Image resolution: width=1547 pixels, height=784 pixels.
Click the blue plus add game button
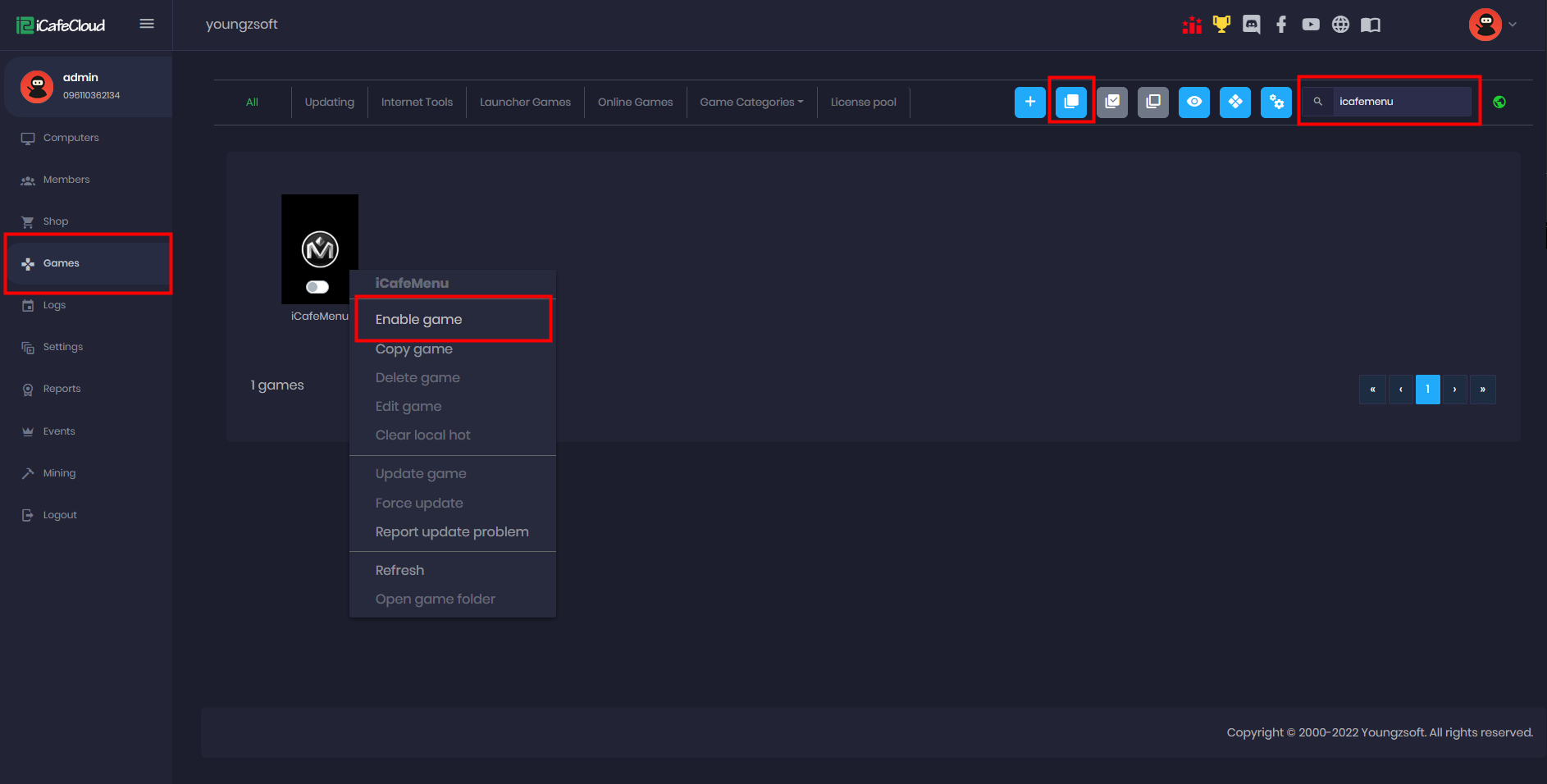click(x=1029, y=103)
